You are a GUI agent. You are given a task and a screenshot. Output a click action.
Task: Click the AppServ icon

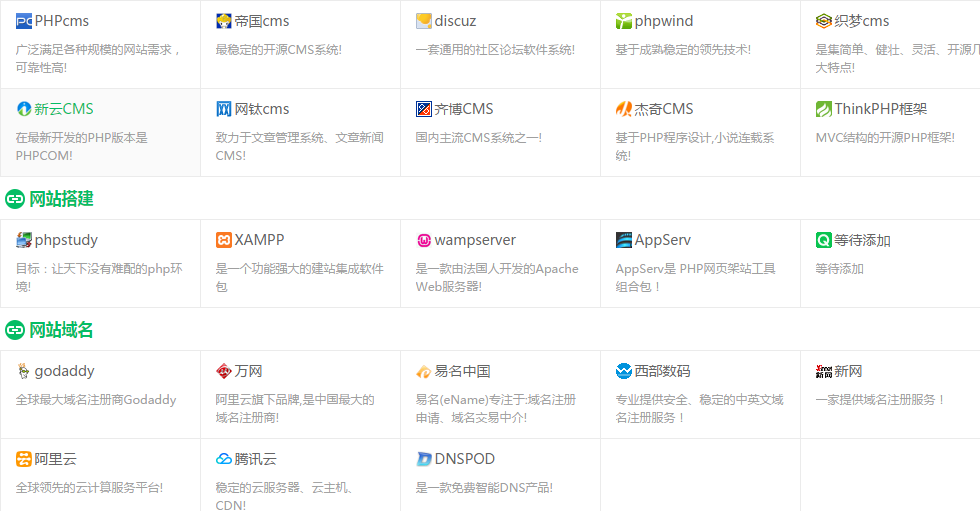(x=624, y=240)
